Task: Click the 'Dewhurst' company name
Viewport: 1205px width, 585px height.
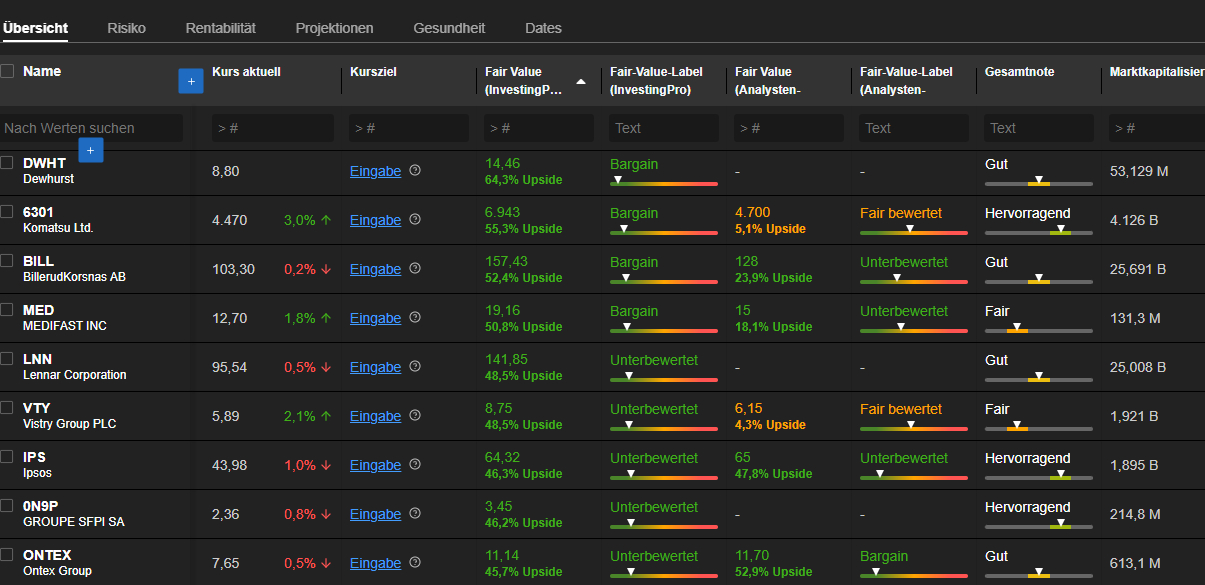Action: pyautogui.click(x=49, y=179)
